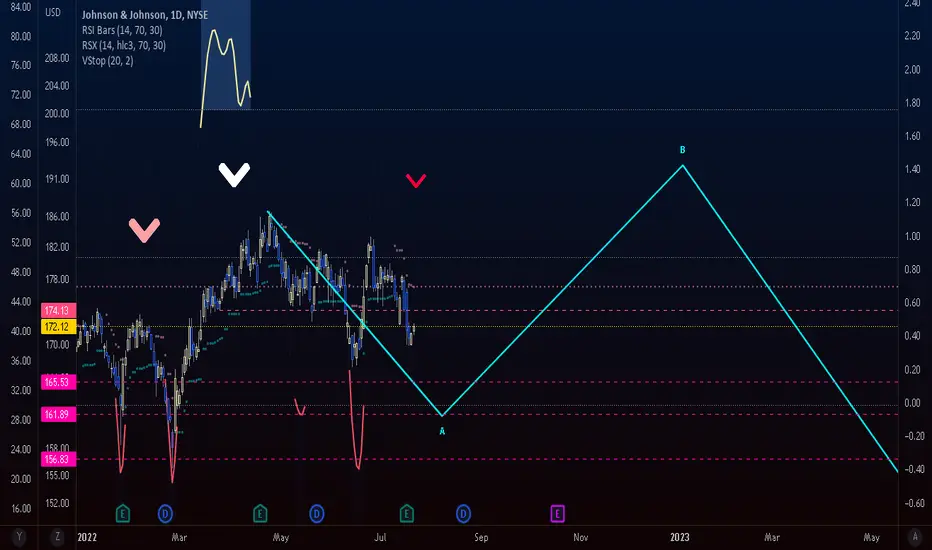Image resolution: width=932 pixels, height=550 pixels.
Task: Click the USD currency label
Action: click(x=53, y=12)
